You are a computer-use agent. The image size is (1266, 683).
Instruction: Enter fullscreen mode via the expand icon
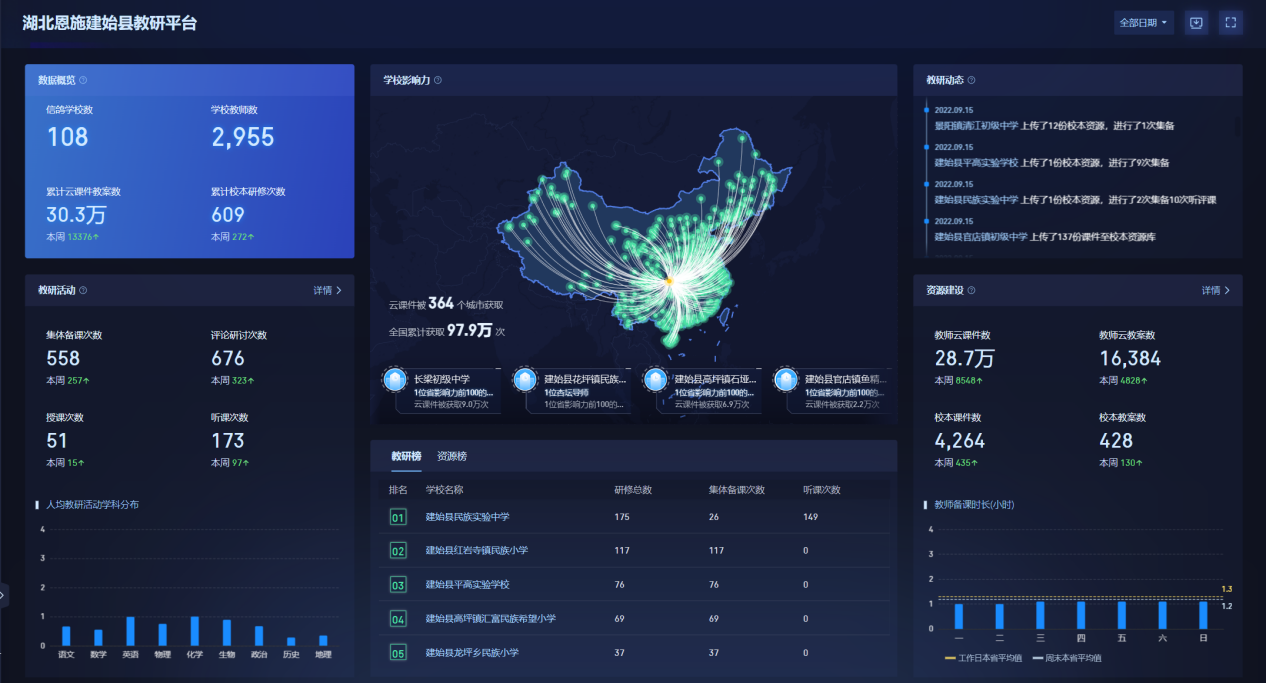1230,23
